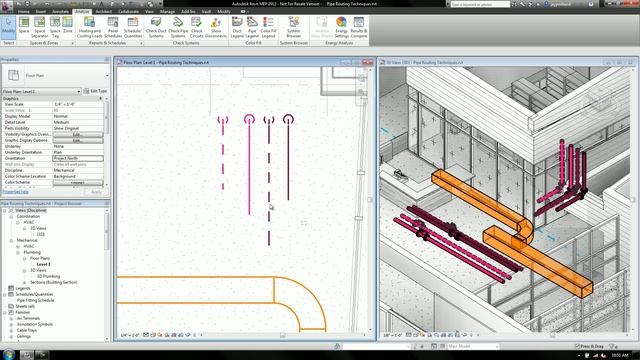The image size is (640, 360).
Task: Run Check Circuits
Action: [x=196, y=27]
